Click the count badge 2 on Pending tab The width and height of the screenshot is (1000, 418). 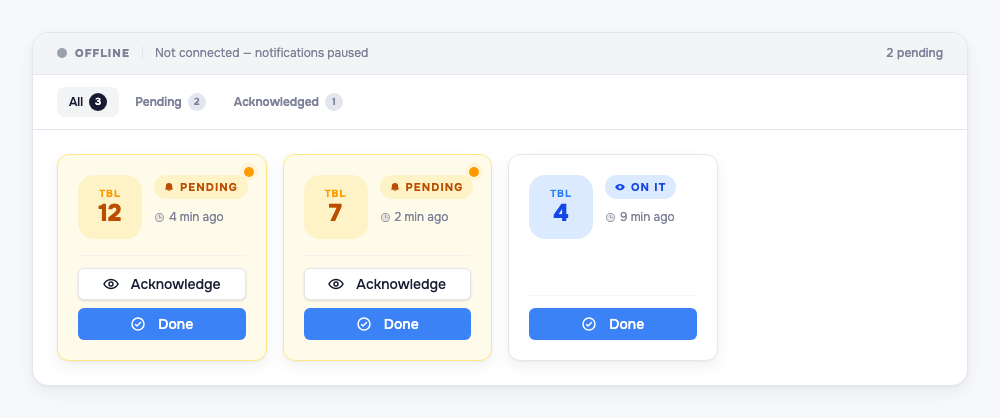tap(197, 102)
